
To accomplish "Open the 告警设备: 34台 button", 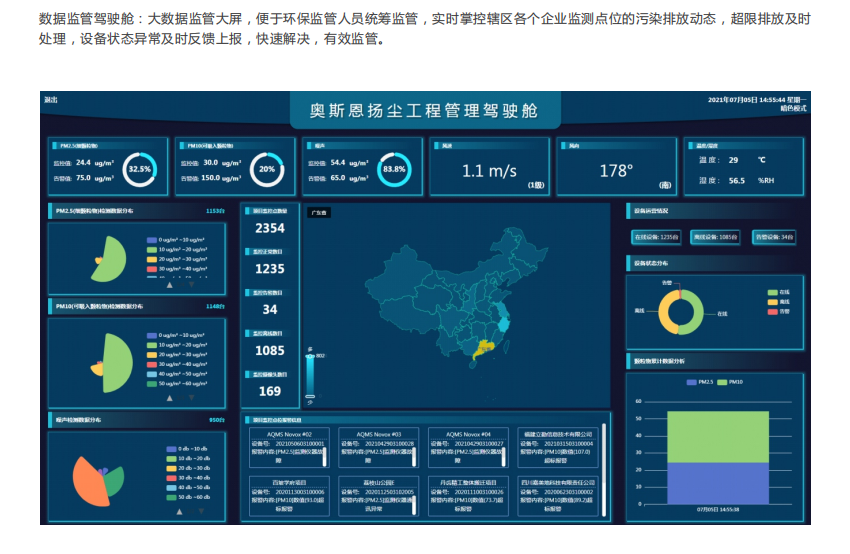I will (774, 237).
